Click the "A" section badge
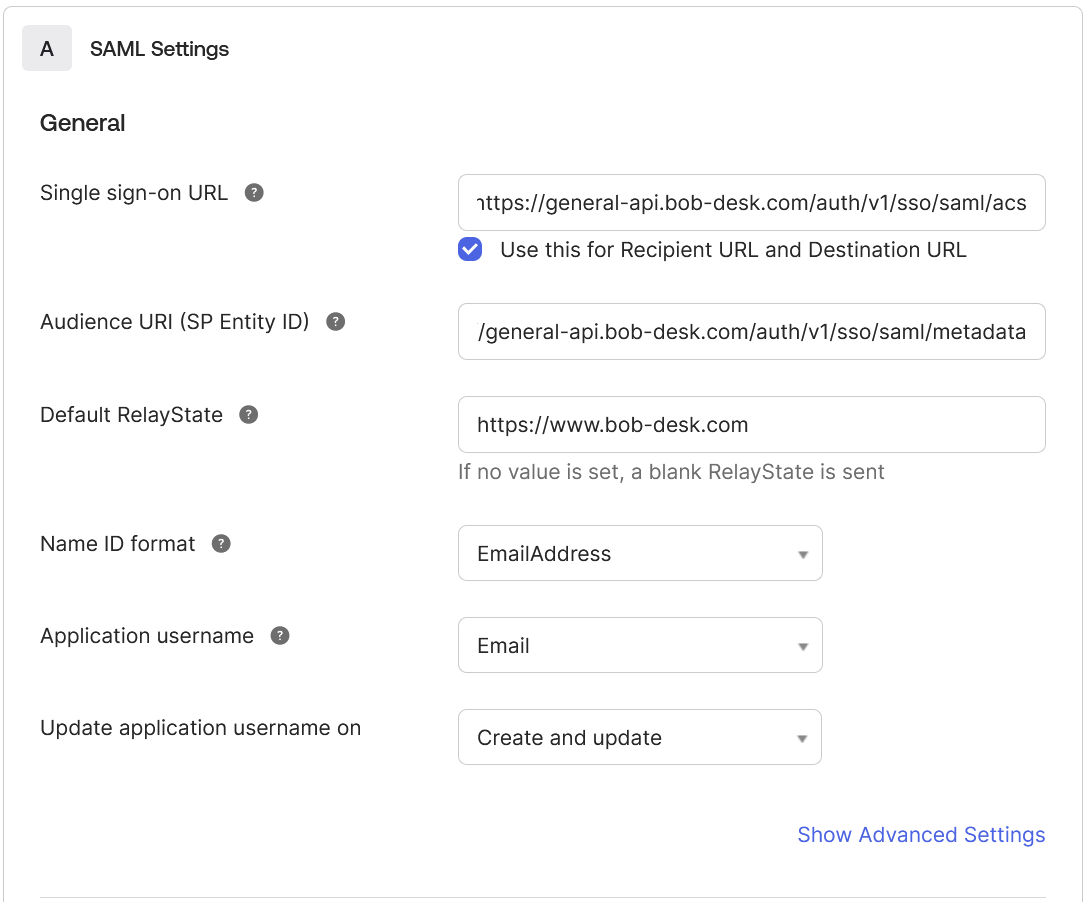Viewport: 1087px width, 902px height. 47,49
